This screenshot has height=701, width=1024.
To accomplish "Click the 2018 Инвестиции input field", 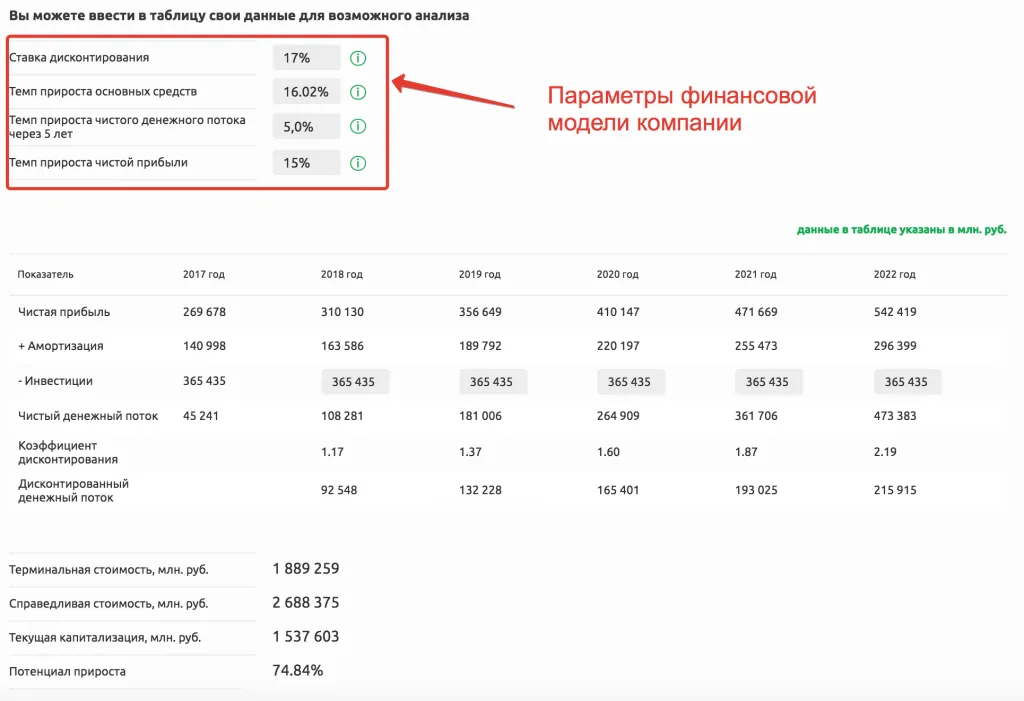I will point(354,382).
